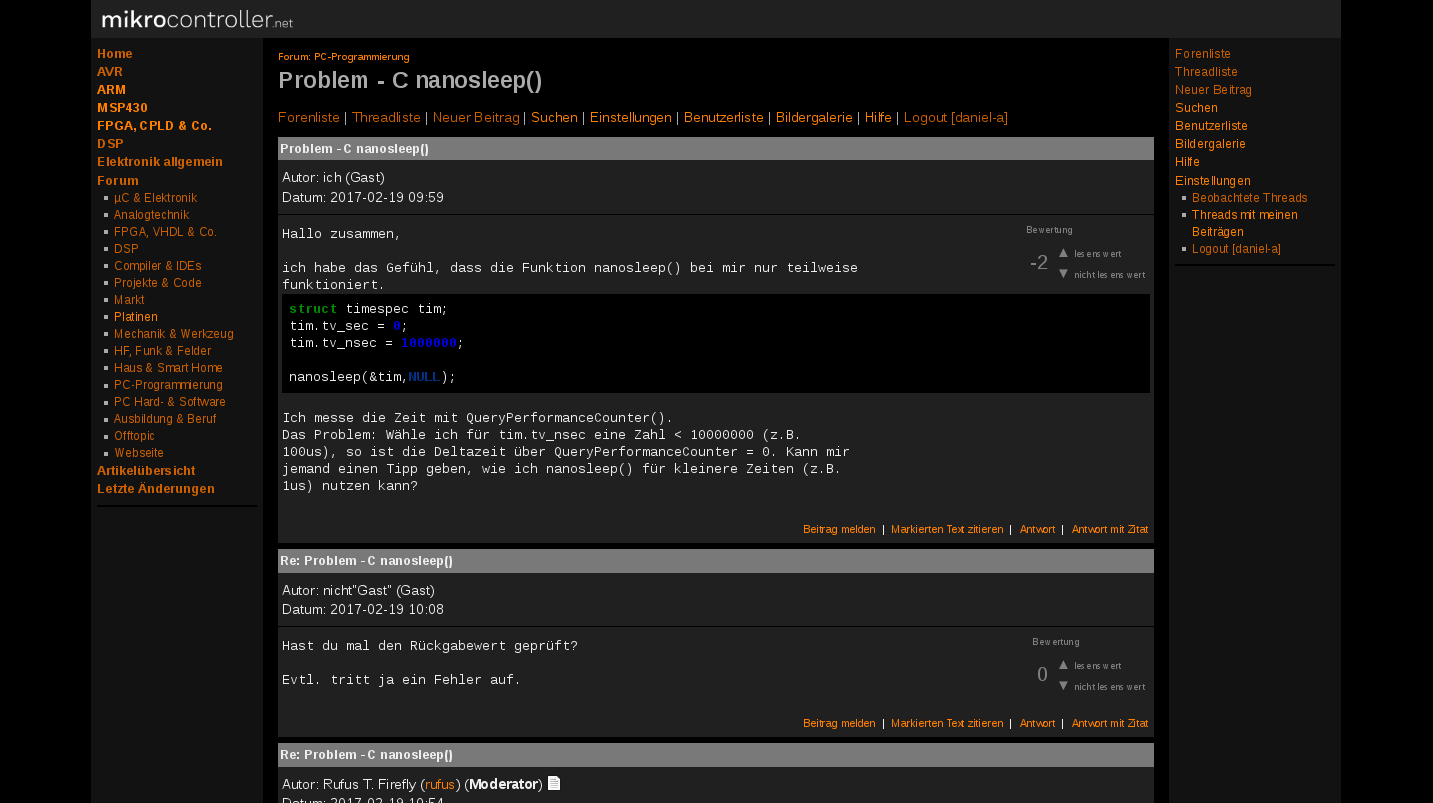1433x803 pixels.
Task: Click Markierten Text zitieren on second post
Action: click(x=947, y=724)
